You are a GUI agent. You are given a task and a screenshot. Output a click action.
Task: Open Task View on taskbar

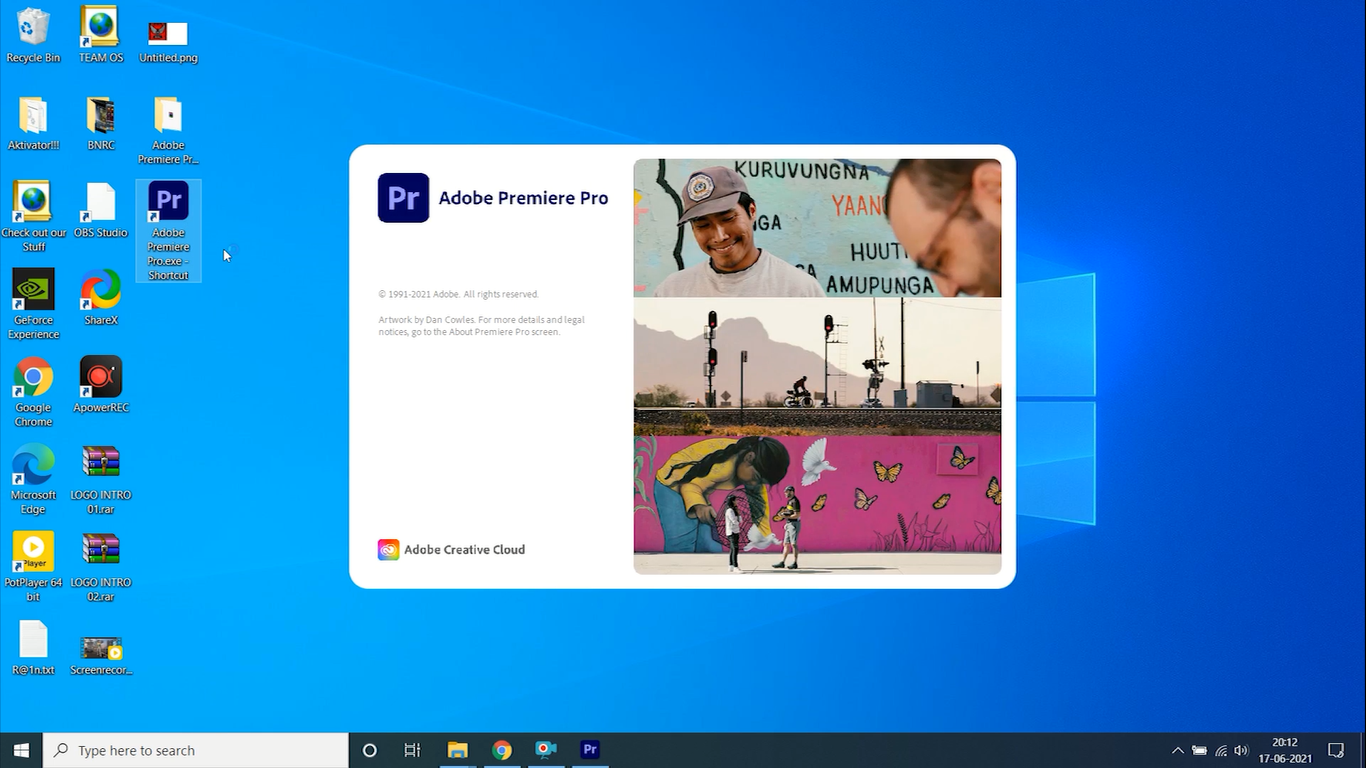(x=412, y=750)
